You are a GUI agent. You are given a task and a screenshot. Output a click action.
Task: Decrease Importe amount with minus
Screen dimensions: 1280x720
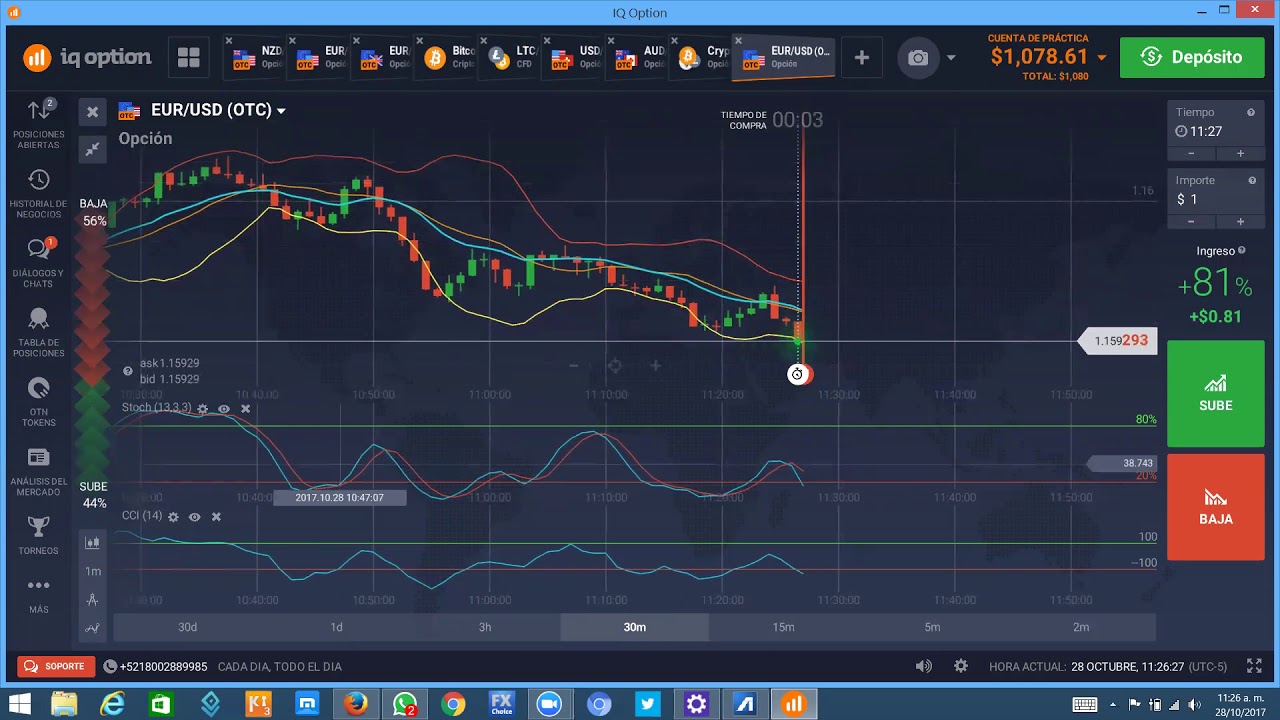pos(1191,221)
